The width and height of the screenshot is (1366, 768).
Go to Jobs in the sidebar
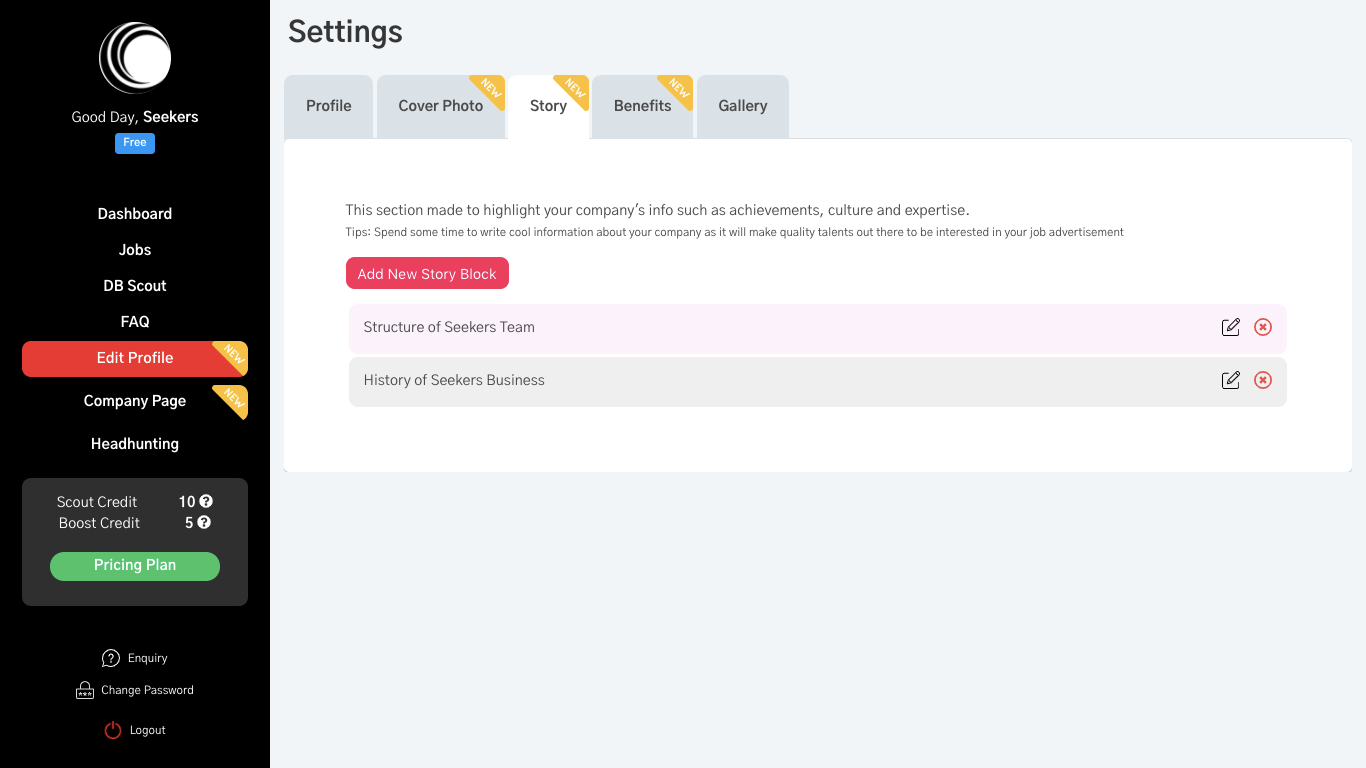pyautogui.click(x=135, y=250)
